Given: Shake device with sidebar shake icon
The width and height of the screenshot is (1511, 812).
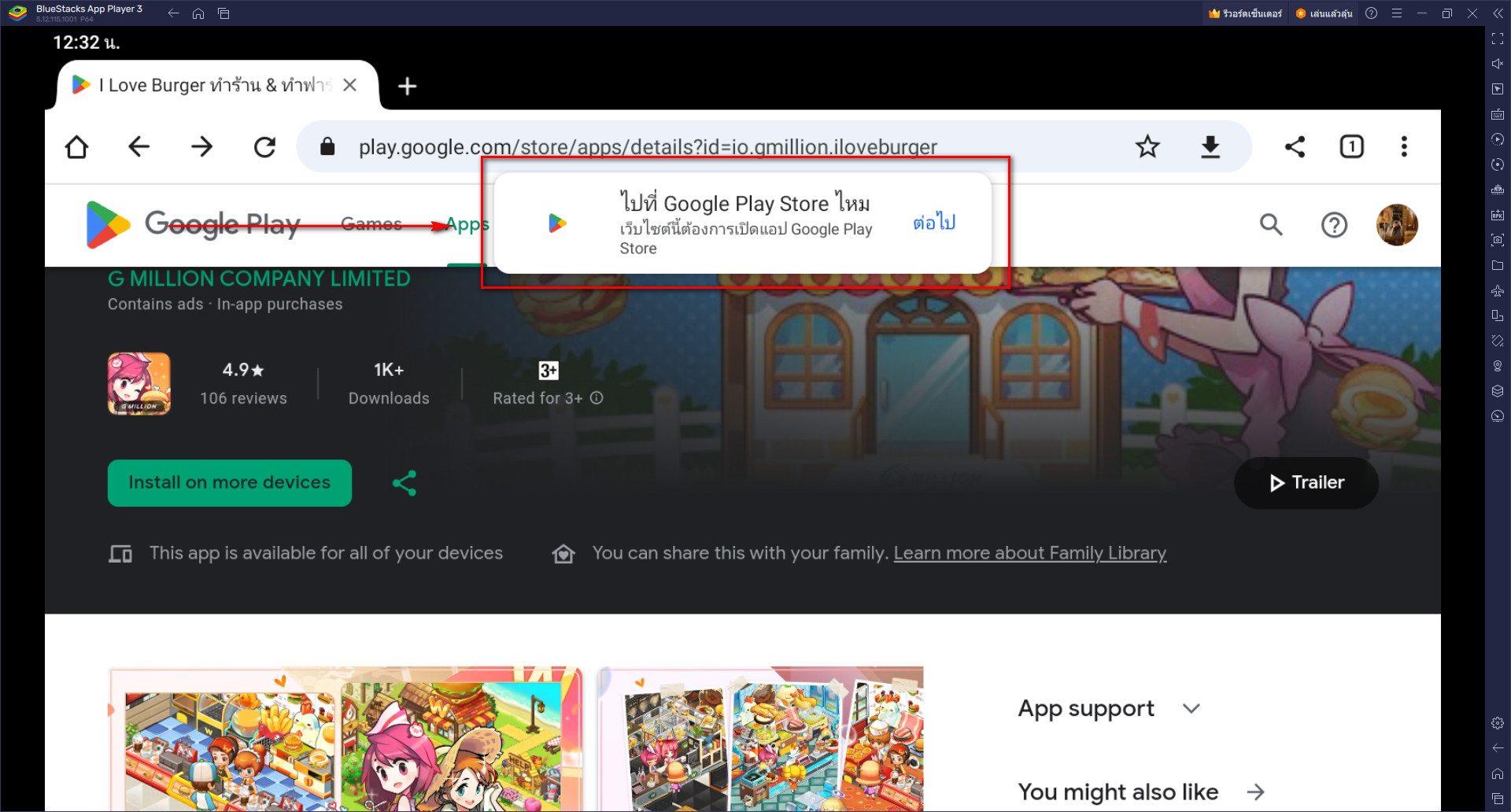Looking at the screenshot, I should (1498, 341).
